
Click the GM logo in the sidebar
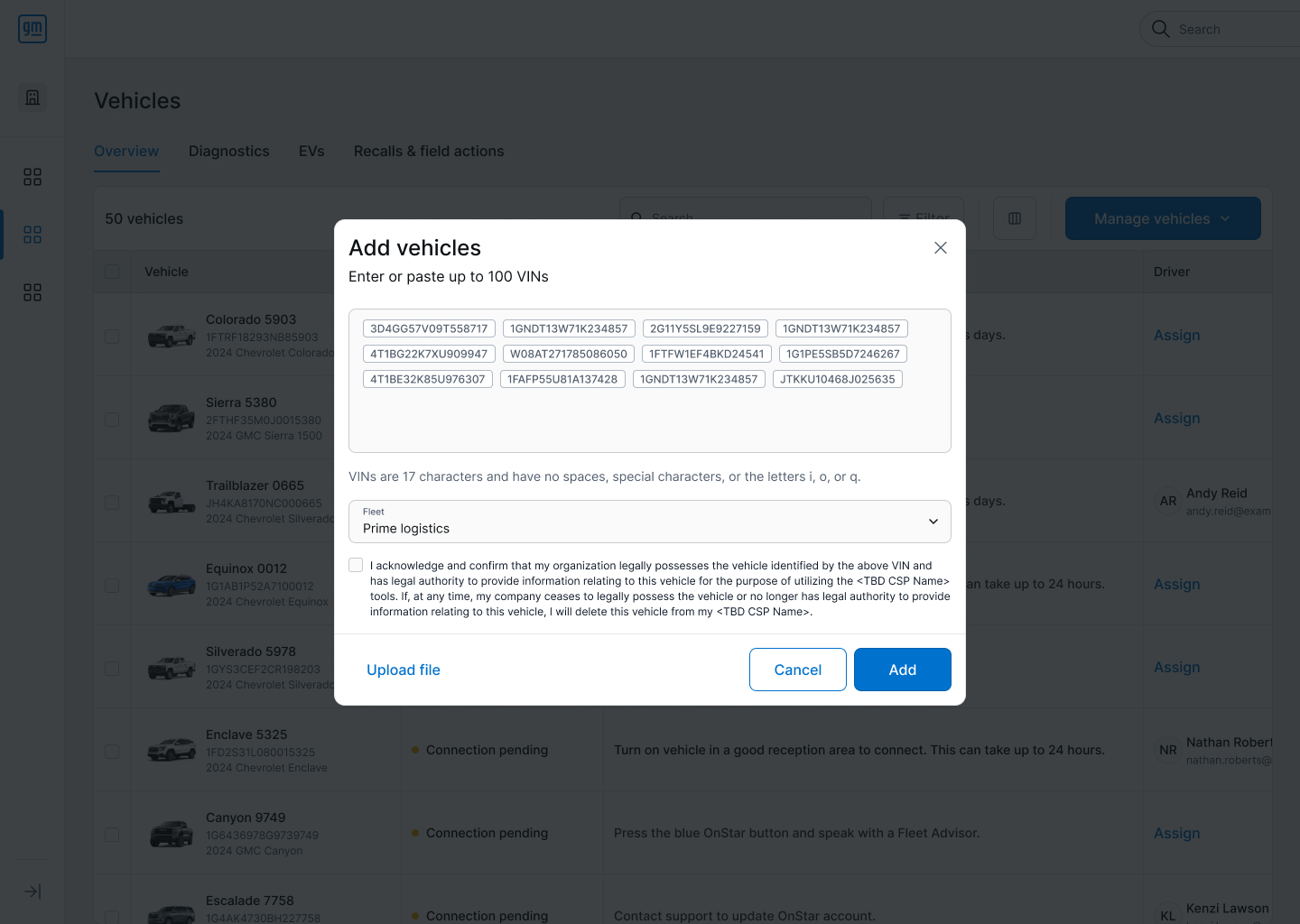click(x=32, y=29)
